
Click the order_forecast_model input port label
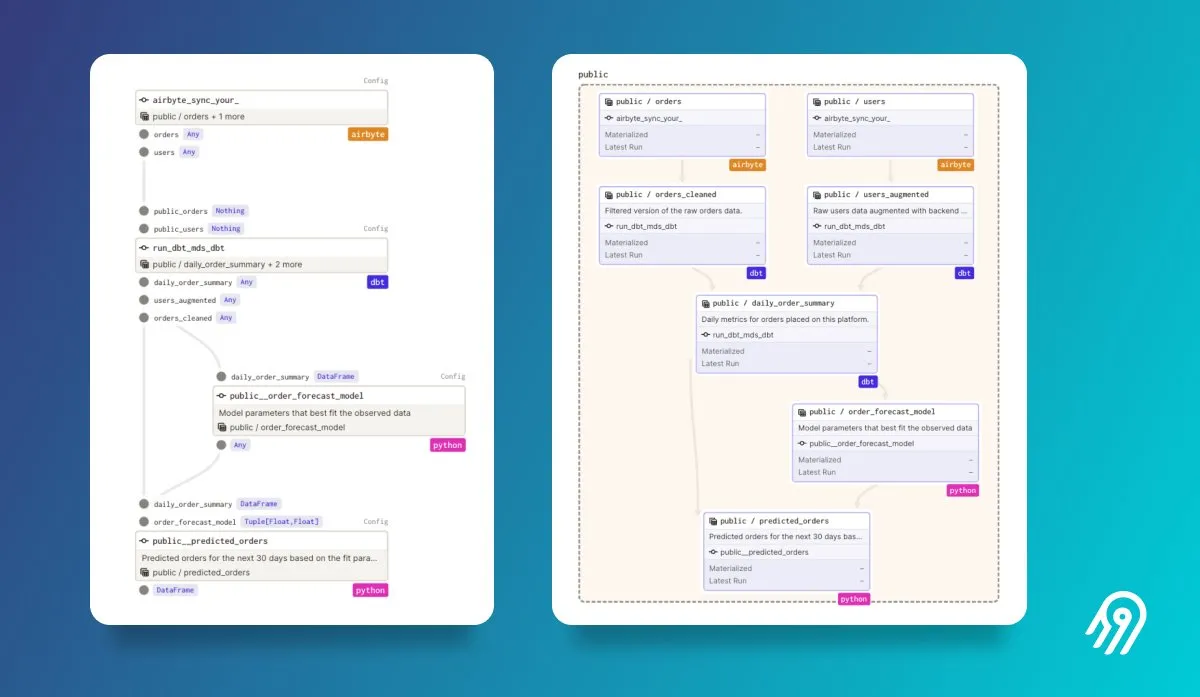(x=195, y=522)
